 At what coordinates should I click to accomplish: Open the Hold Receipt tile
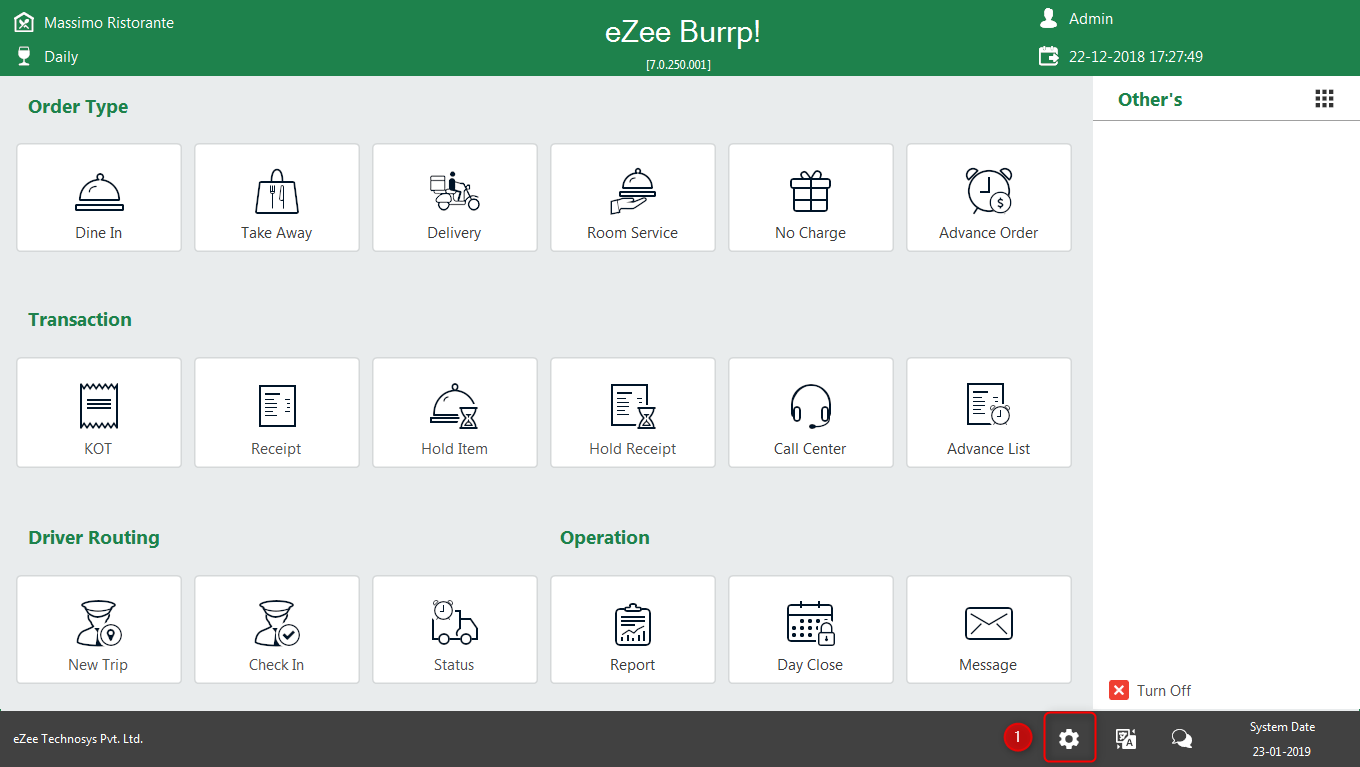pyautogui.click(x=633, y=412)
